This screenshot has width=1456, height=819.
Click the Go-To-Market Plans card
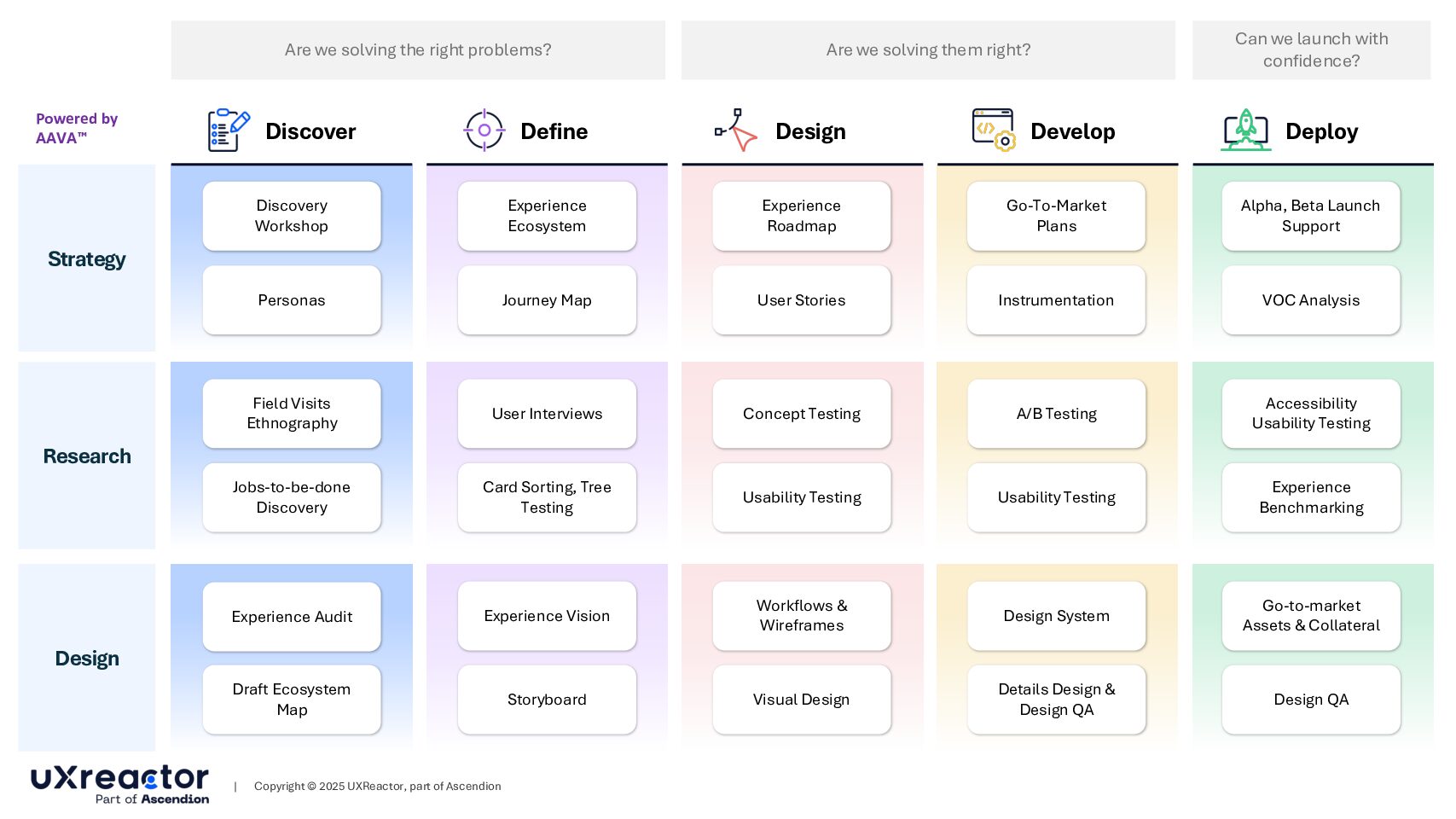tap(1056, 216)
